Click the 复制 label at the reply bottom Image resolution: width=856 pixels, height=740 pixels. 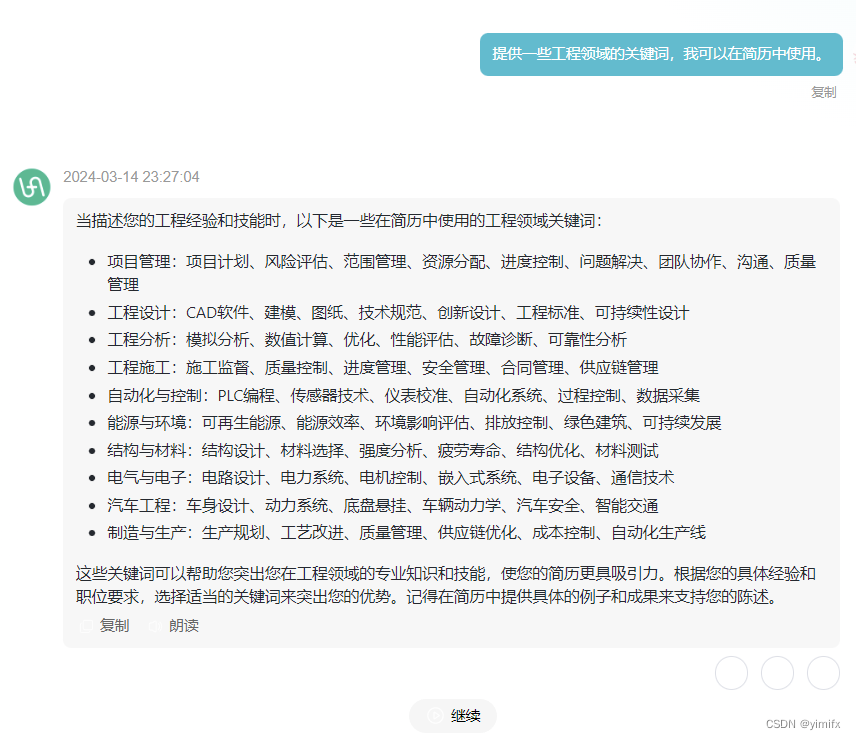(x=114, y=625)
